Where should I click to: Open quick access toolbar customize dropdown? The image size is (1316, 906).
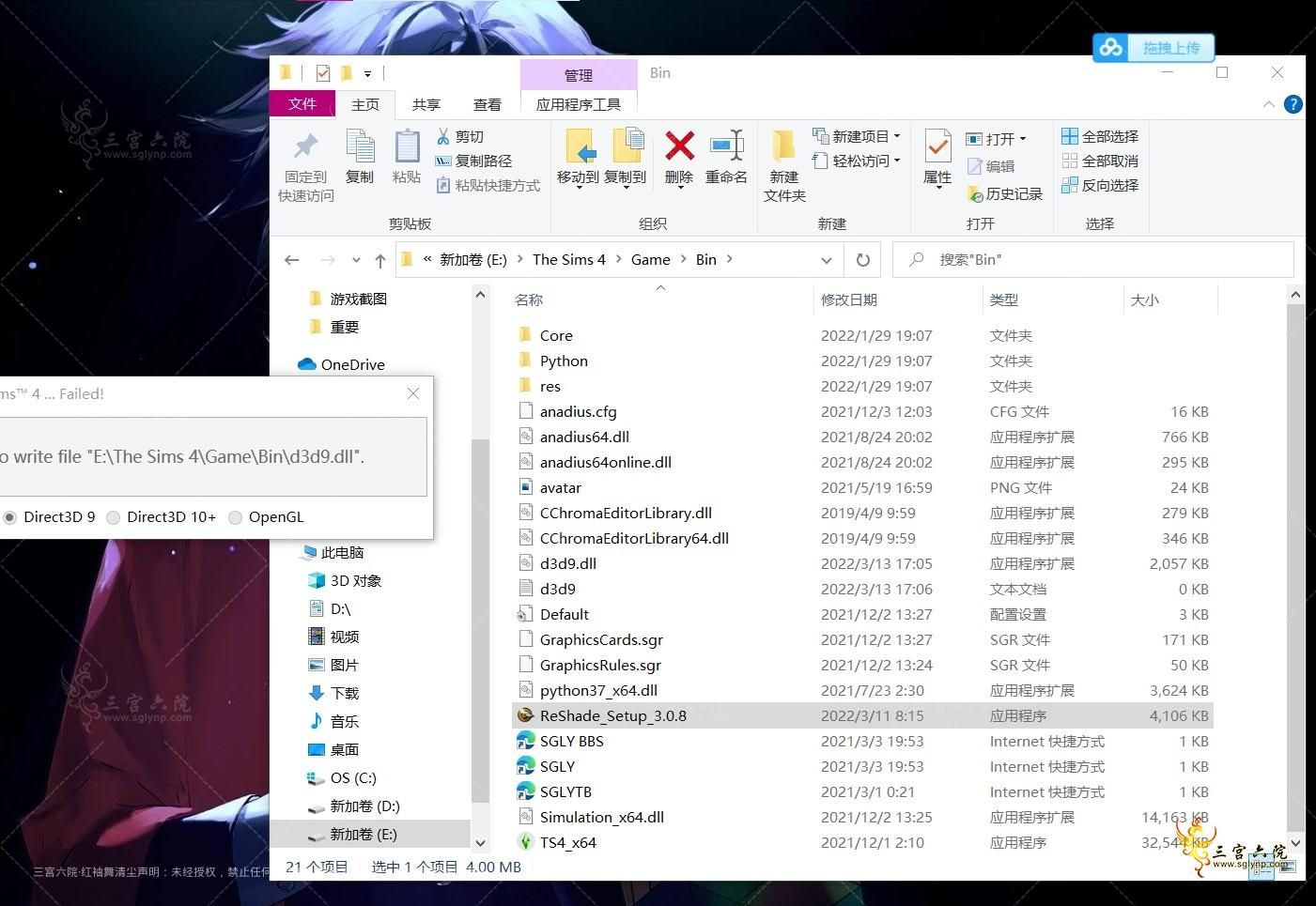click(x=367, y=73)
